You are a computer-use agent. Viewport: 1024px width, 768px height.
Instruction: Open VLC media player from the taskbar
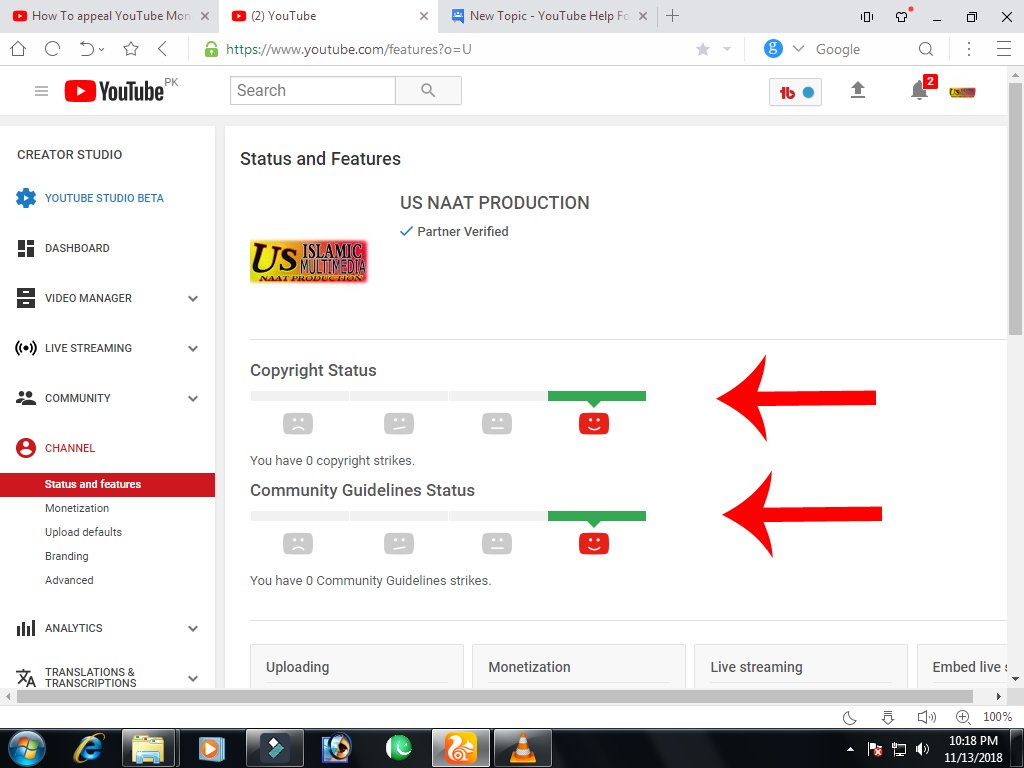pos(522,748)
